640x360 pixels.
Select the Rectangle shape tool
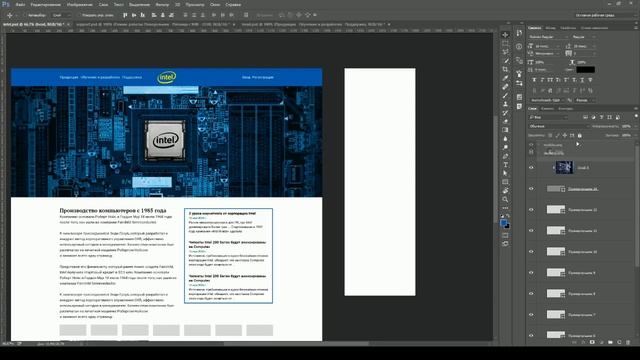[x=505, y=182]
